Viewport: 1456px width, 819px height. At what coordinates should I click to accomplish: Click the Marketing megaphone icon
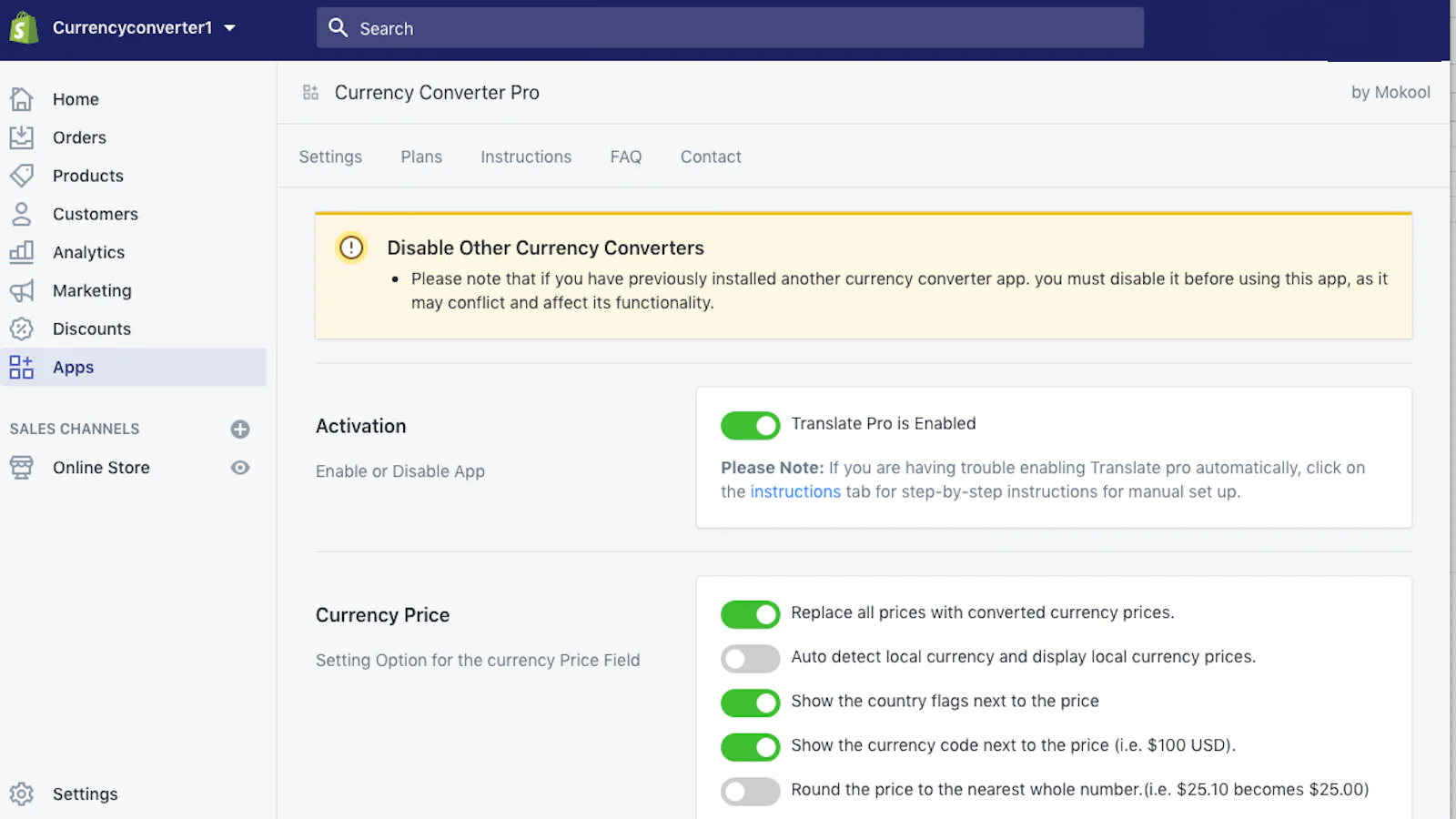pyautogui.click(x=22, y=290)
